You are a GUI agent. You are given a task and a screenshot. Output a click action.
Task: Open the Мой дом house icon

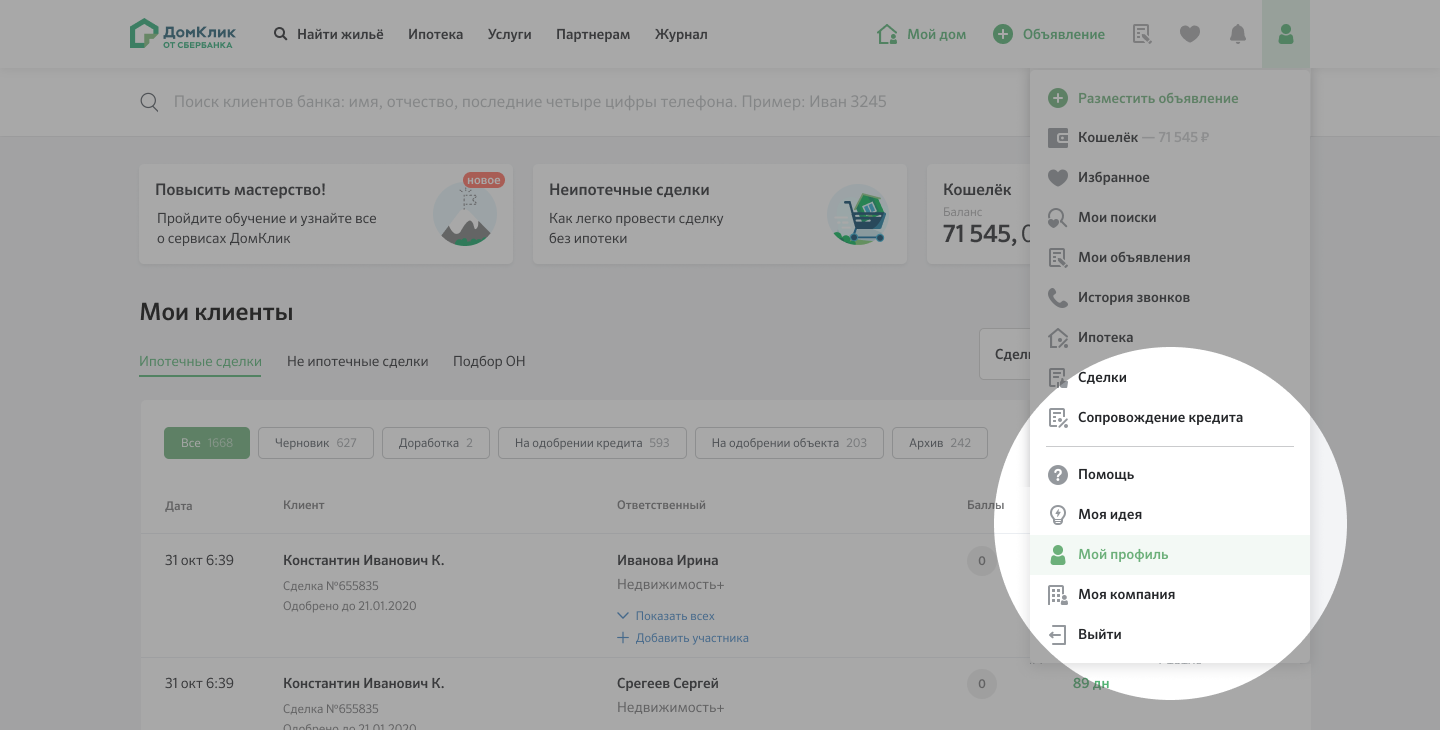(x=887, y=34)
